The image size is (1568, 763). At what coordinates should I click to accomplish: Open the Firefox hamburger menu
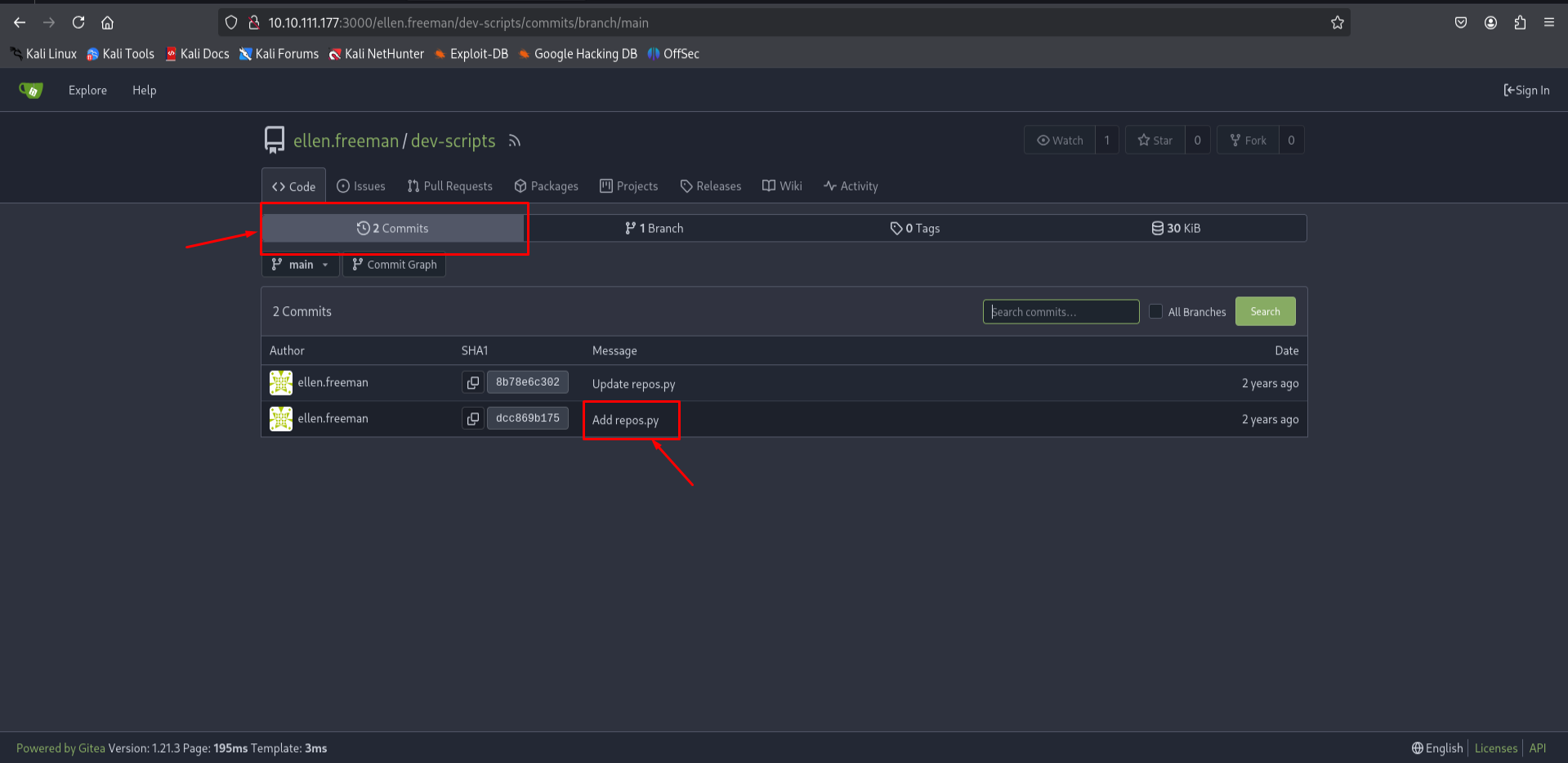[x=1549, y=23]
